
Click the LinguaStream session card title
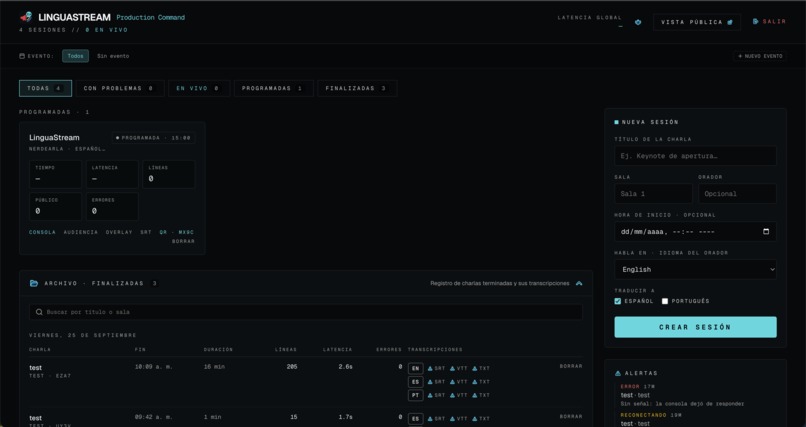click(x=54, y=137)
